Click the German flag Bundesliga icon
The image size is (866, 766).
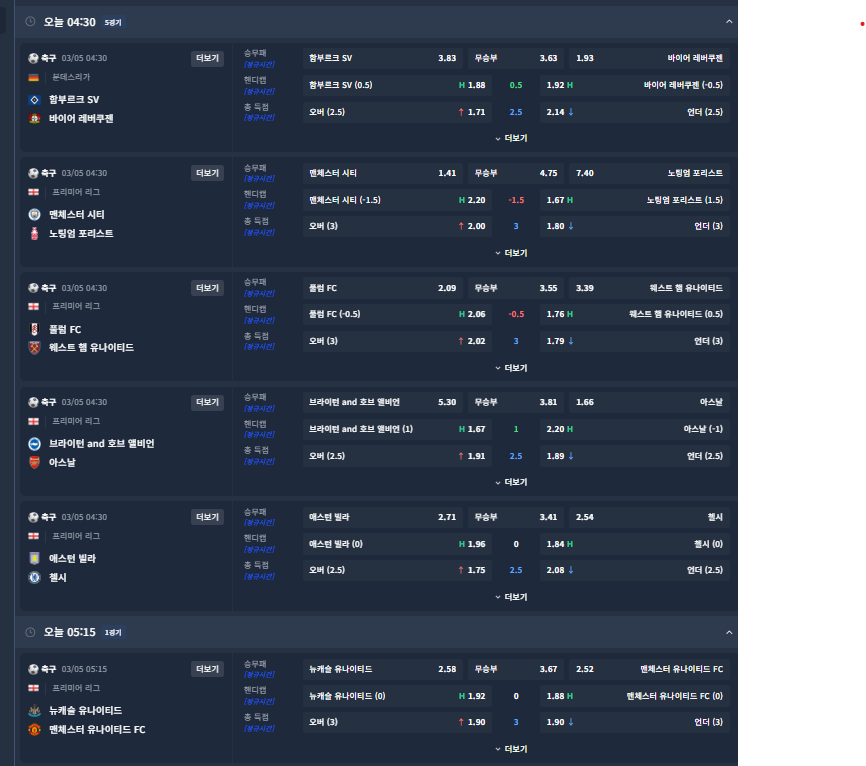pos(34,77)
